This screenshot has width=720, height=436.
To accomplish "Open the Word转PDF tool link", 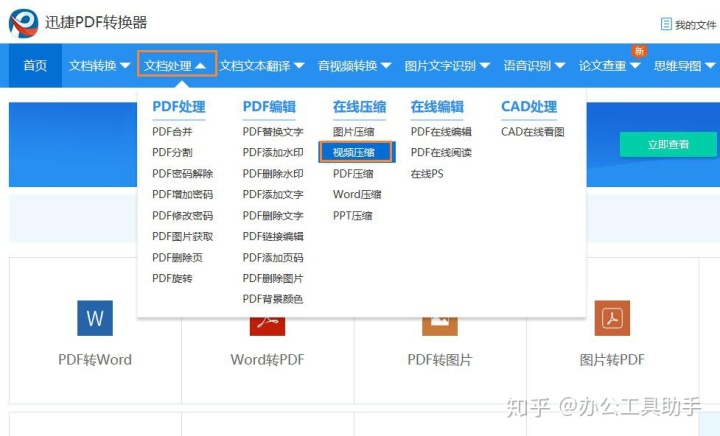I will (267, 359).
